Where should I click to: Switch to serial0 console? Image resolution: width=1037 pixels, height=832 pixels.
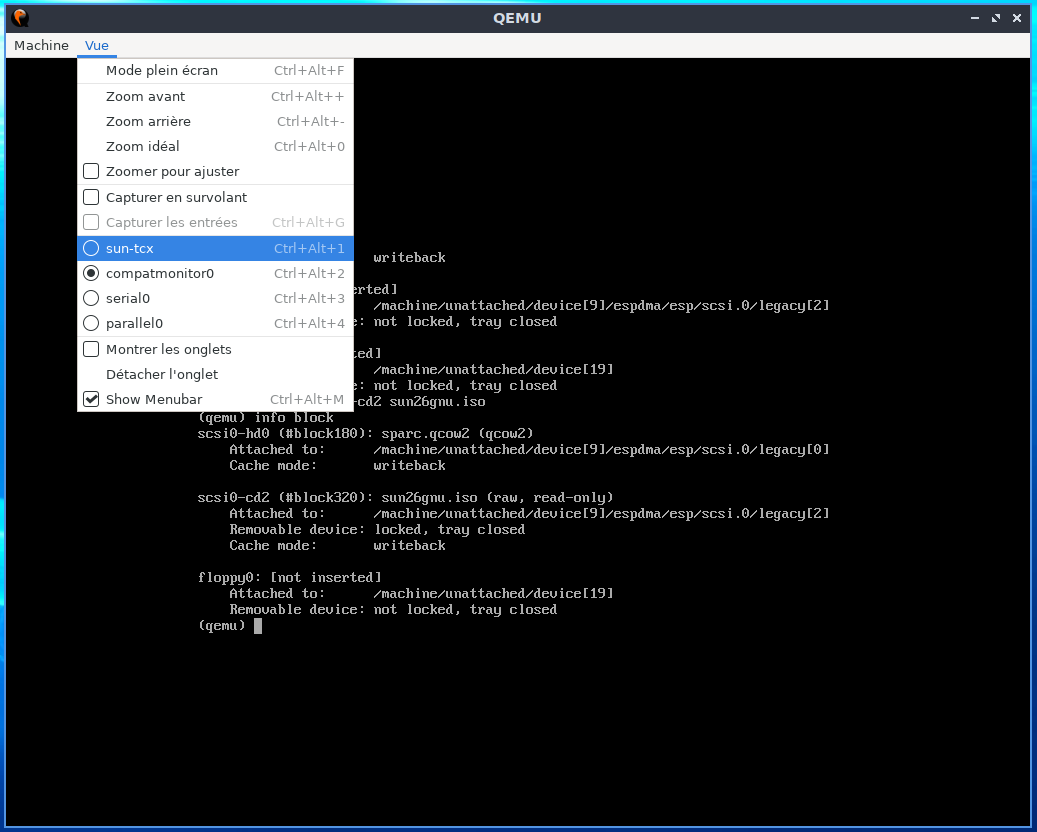point(216,299)
